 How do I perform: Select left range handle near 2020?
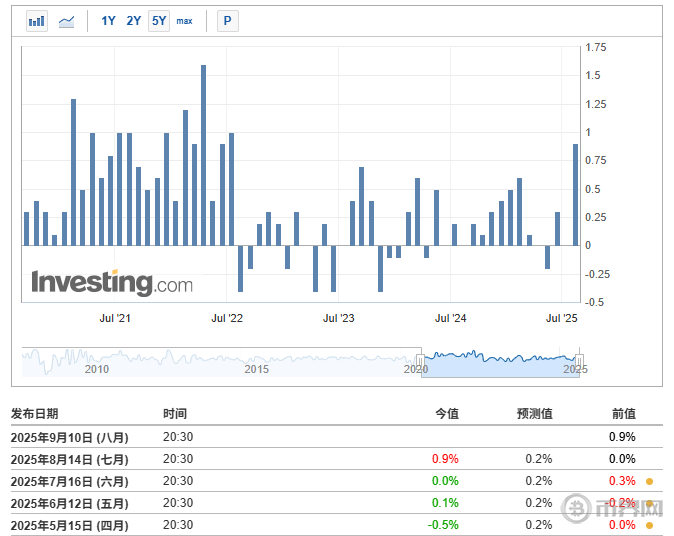420,361
